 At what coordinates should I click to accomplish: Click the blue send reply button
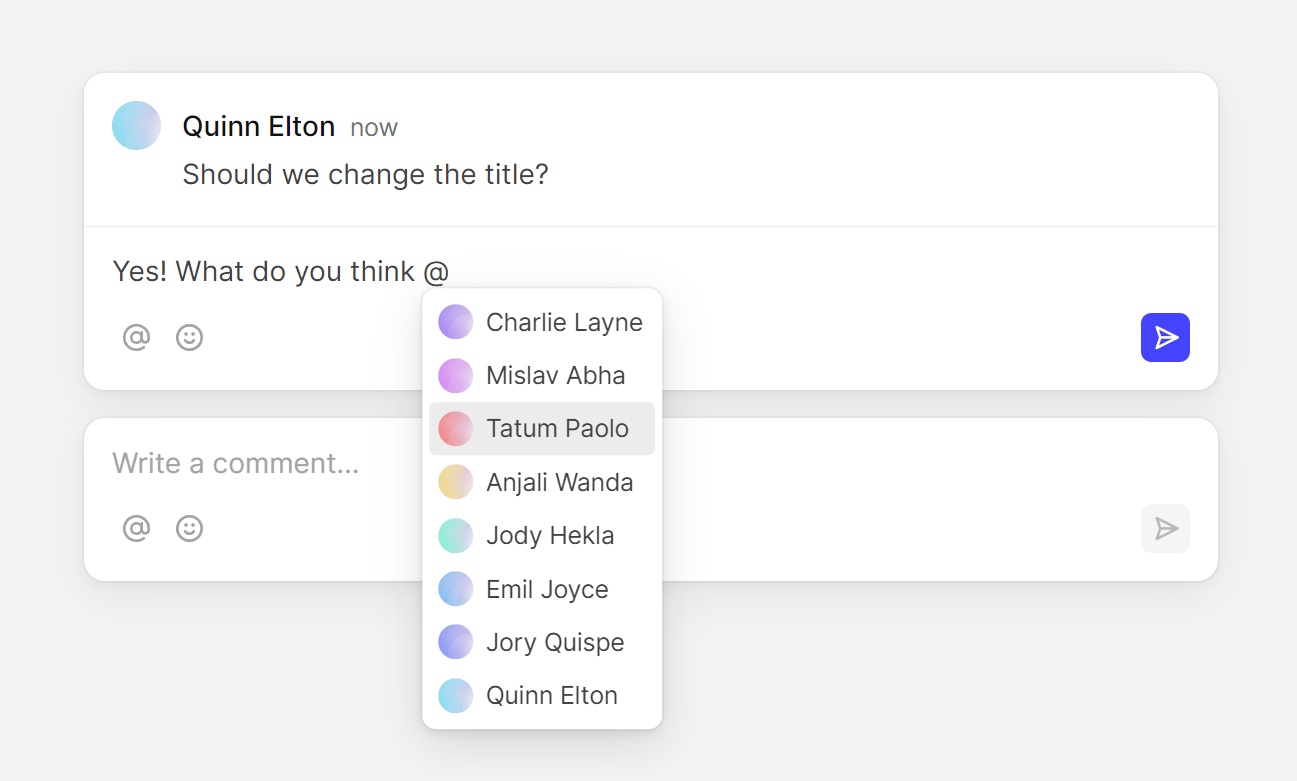coord(1165,338)
